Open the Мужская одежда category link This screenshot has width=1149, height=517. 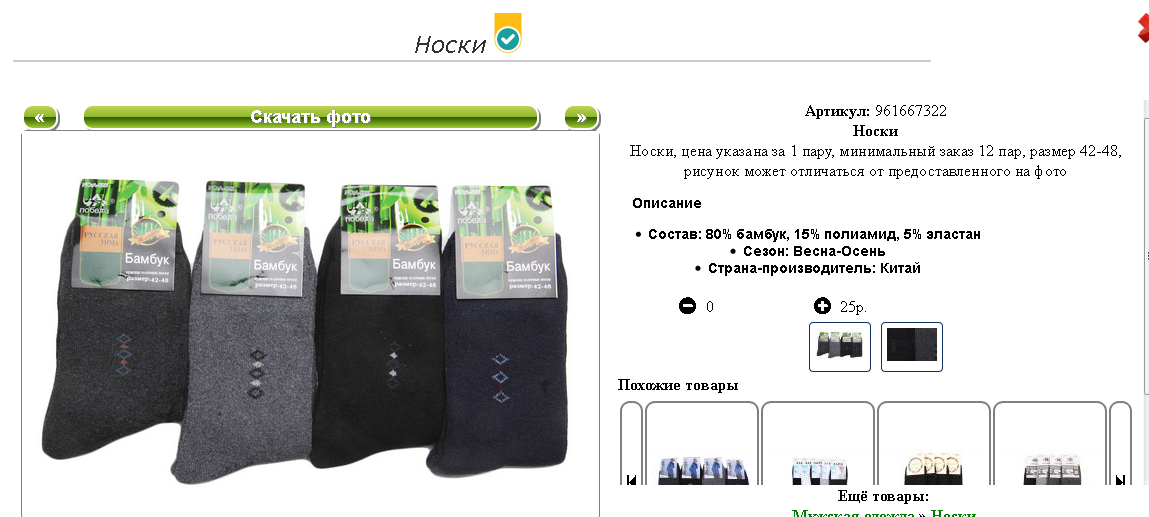click(x=853, y=514)
